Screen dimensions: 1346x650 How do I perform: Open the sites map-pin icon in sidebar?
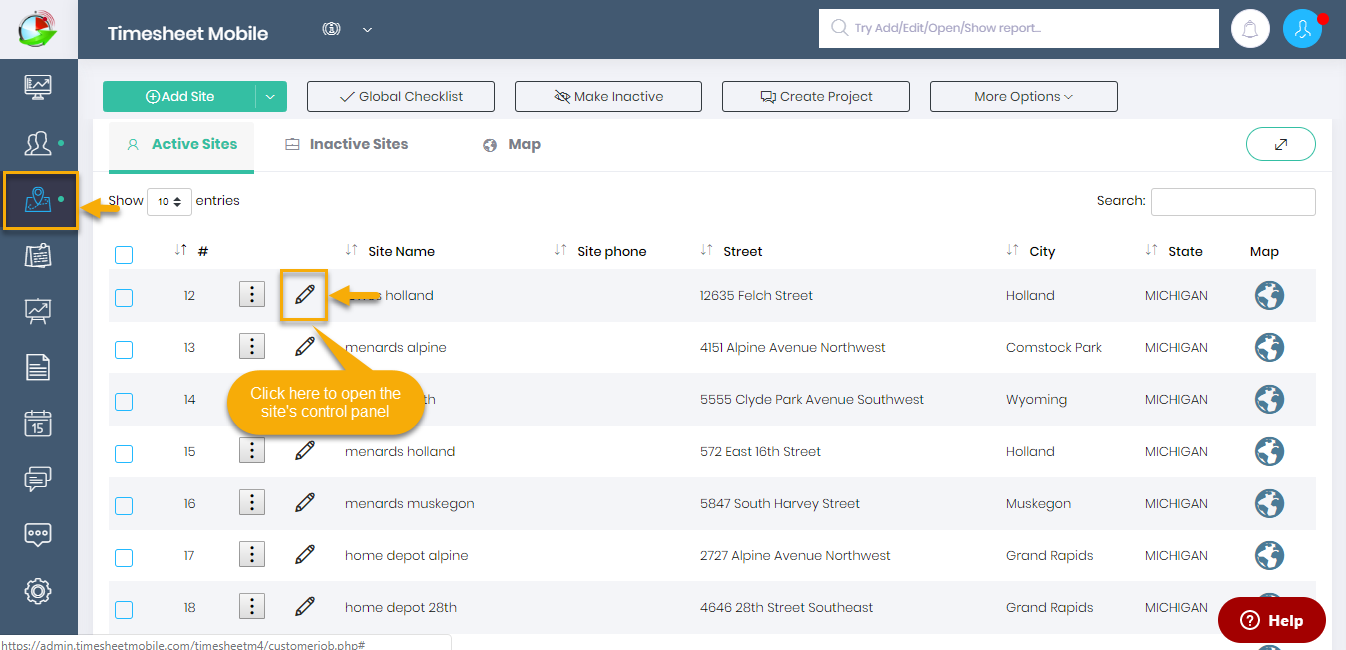(38, 200)
